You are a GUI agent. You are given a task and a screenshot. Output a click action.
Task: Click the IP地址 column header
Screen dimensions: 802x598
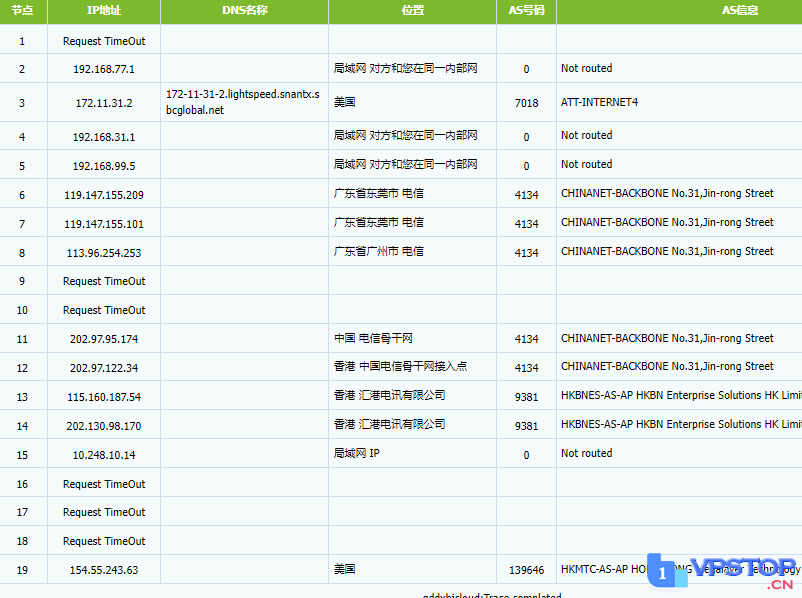point(104,10)
